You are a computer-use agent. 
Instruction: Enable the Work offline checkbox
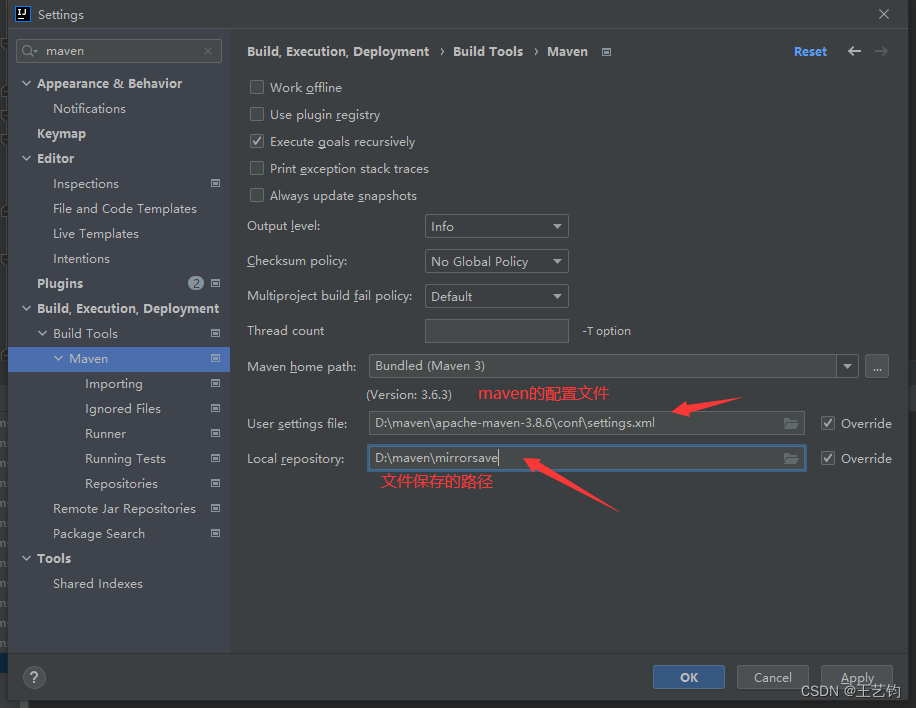pyautogui.click(x=257, y=87)
